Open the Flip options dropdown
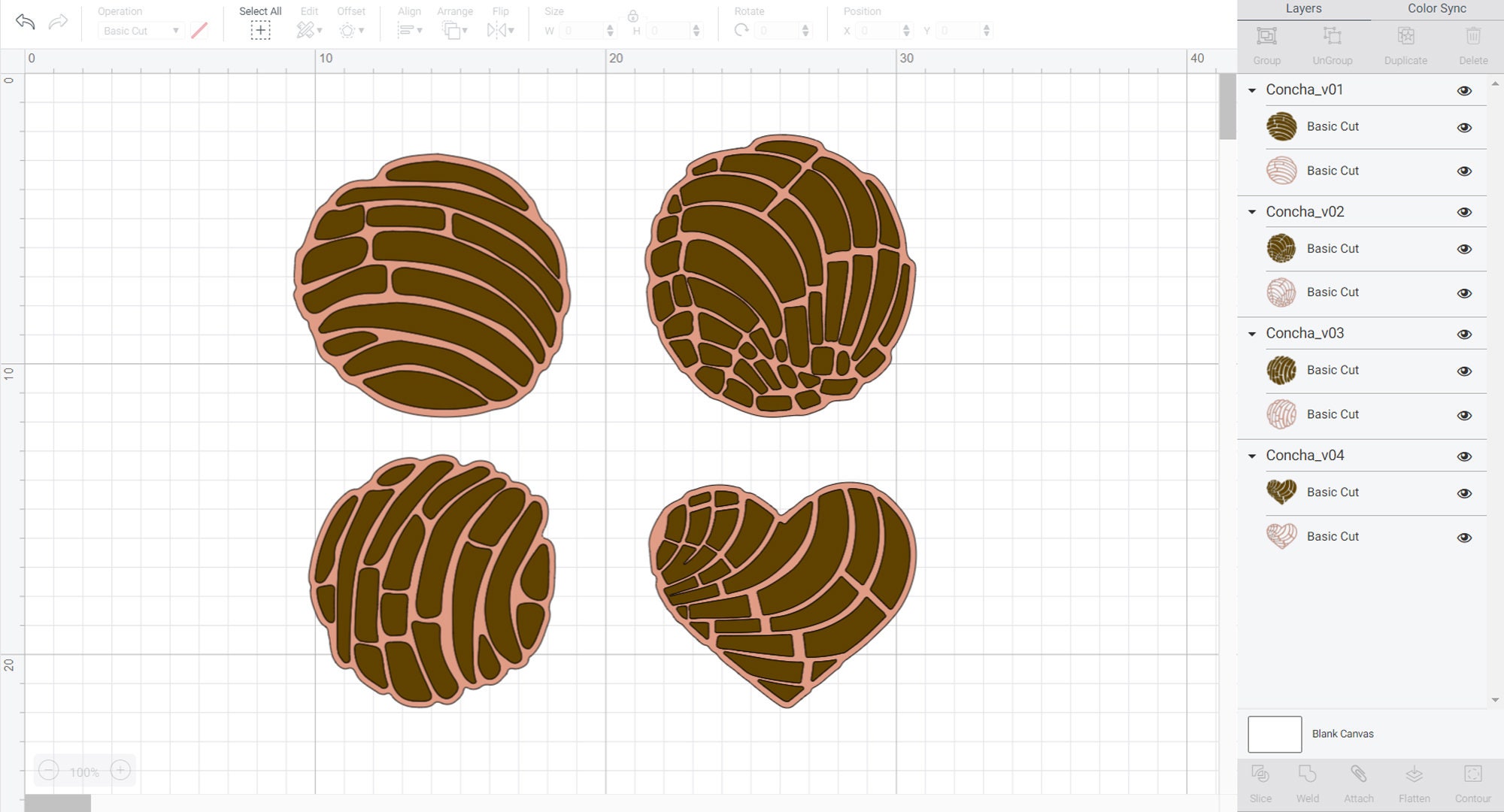The height and width of the screenshot is (812, 1504). point(511,30)
